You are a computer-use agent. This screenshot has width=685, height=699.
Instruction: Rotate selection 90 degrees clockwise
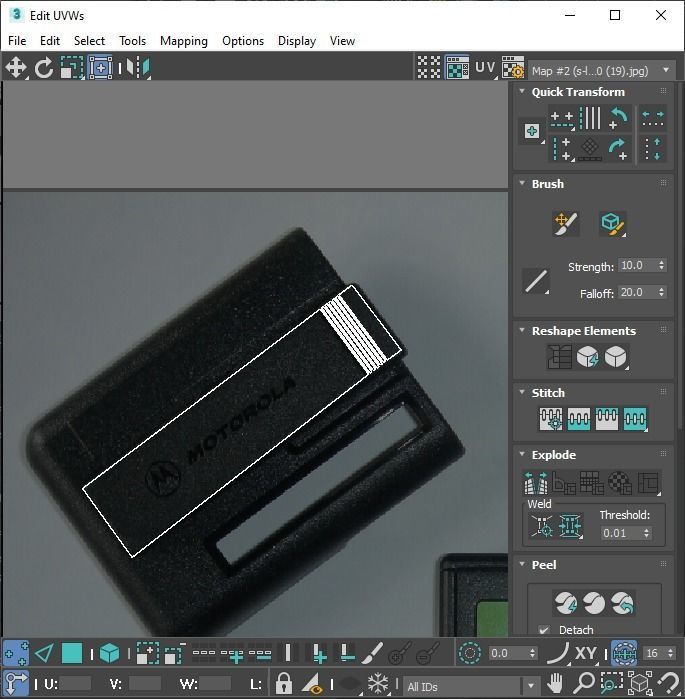click(619, 149)
